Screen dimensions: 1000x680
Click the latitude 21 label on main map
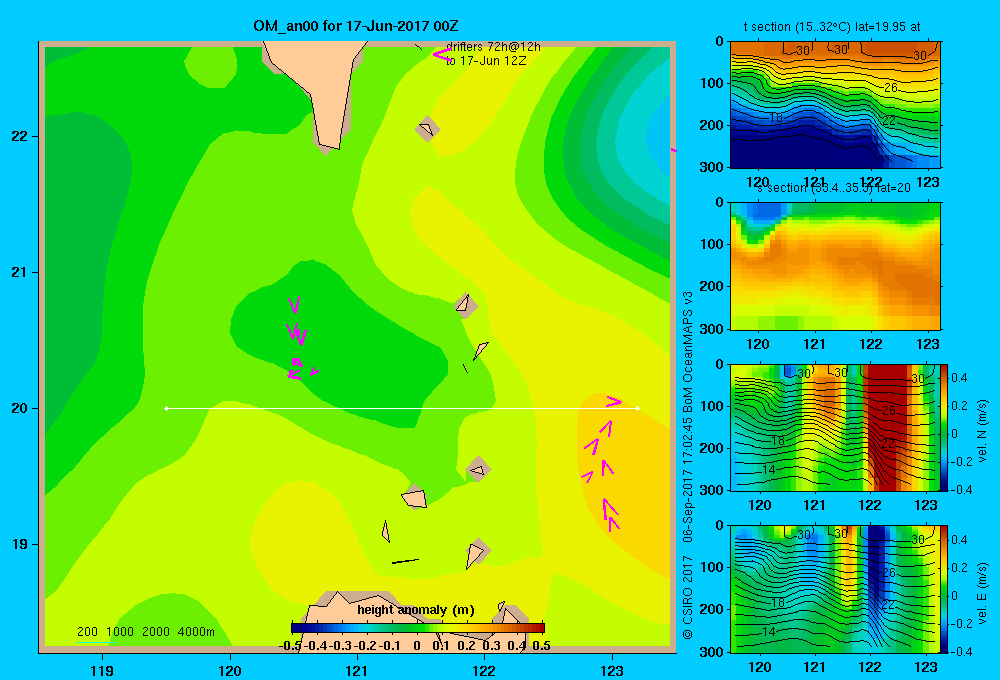coord(20,272)
